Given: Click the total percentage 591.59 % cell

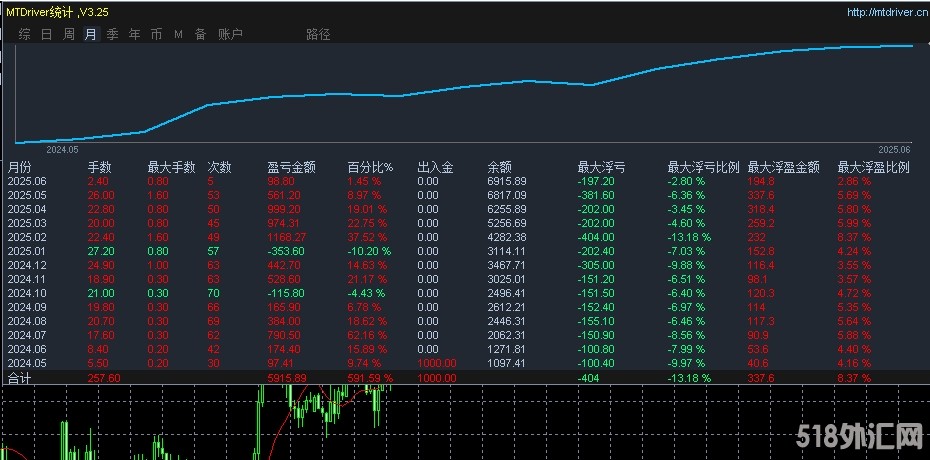Looking at the screenshot, I should (x=370, y=378).
